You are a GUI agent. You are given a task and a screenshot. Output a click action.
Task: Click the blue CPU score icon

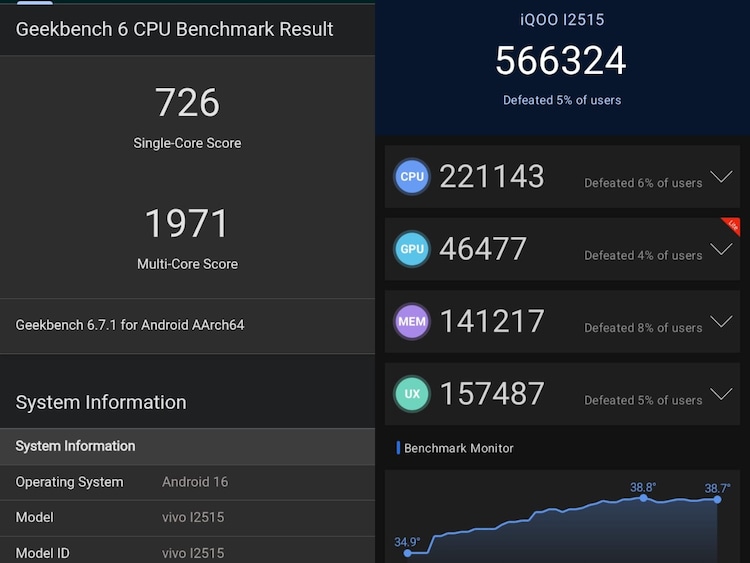tap(412, 177)
